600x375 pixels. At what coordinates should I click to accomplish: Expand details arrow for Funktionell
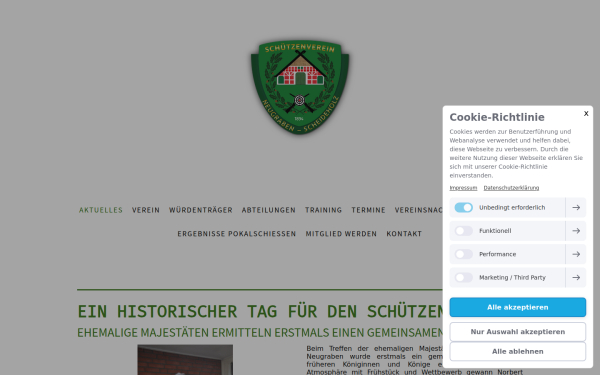tap(576, 231)
